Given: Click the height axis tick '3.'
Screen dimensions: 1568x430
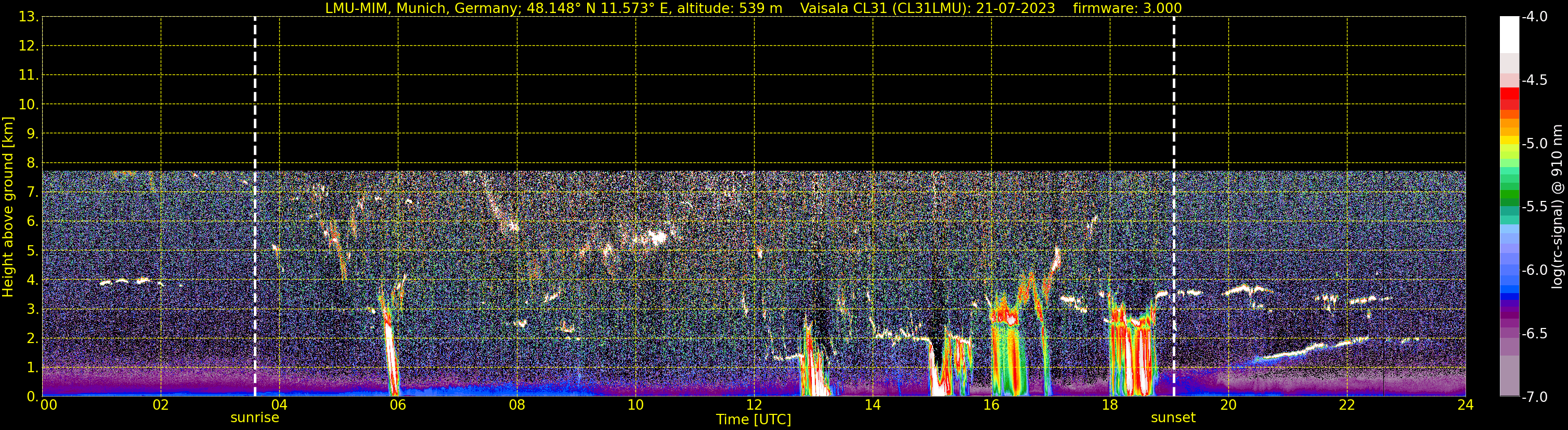Looking at the screenshot, I should tap(33, 309).
